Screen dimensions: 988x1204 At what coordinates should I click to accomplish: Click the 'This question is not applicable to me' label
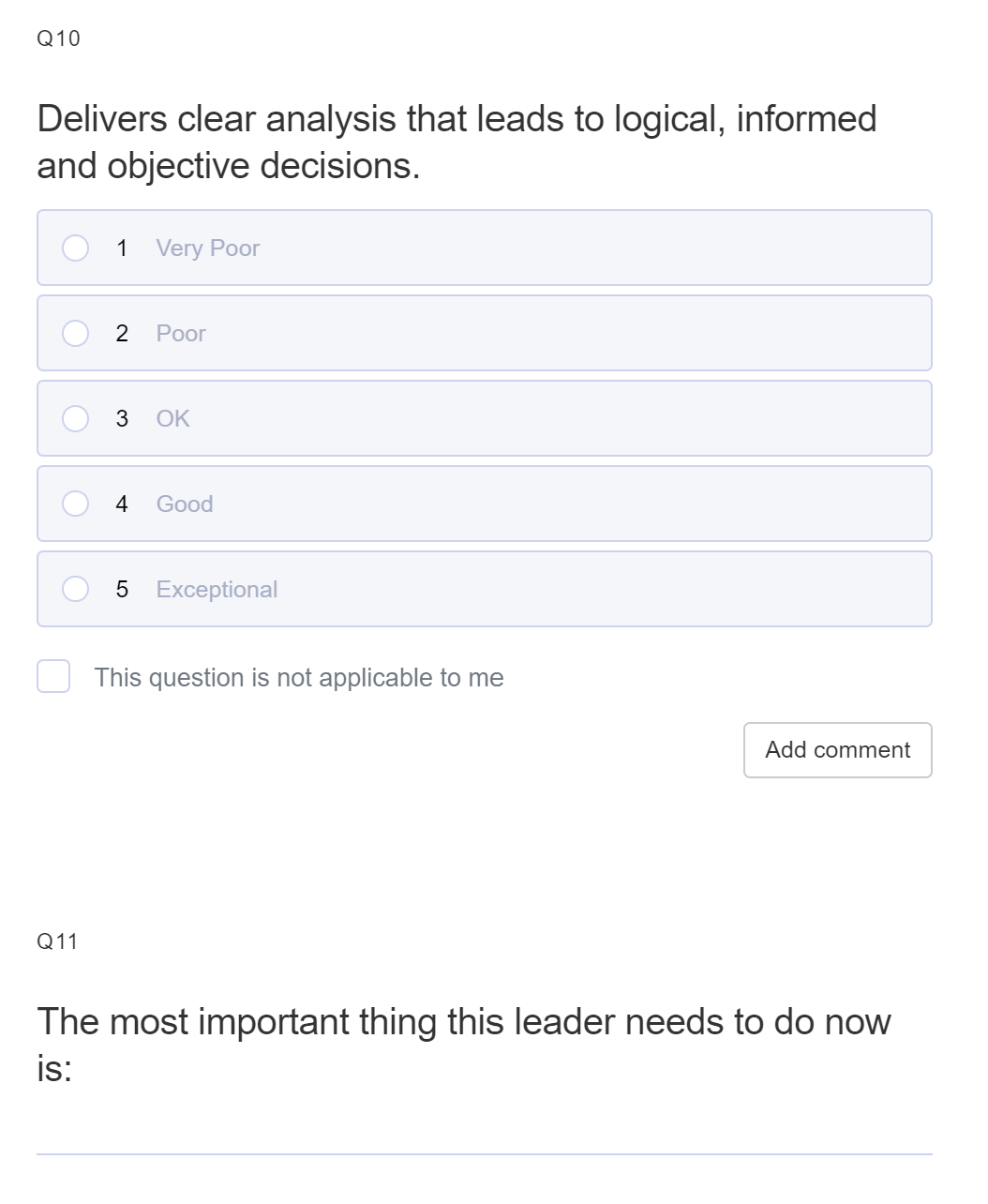[299, 677]
